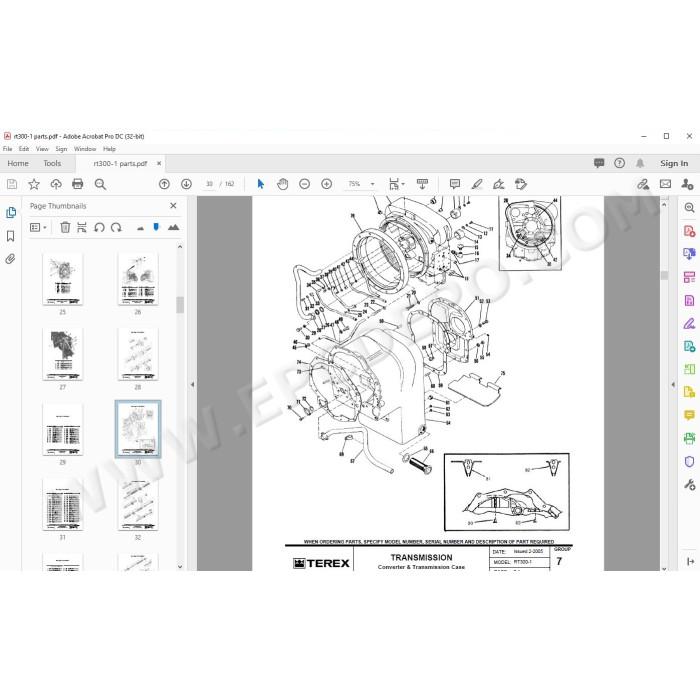Image resolution: width=700 pixels, height=700 pixels.
Task: Enlarge thumbnails large mountain icon
Action: (173, 227)
